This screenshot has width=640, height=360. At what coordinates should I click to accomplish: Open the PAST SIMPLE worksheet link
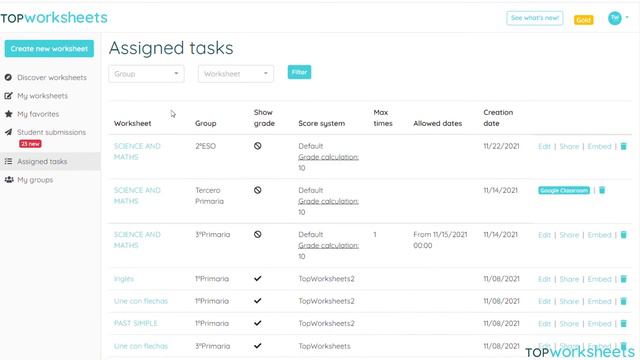[136, 323]
